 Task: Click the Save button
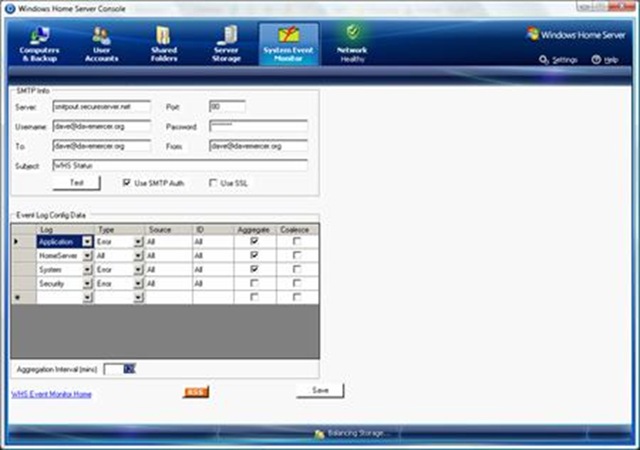point(320,390)
